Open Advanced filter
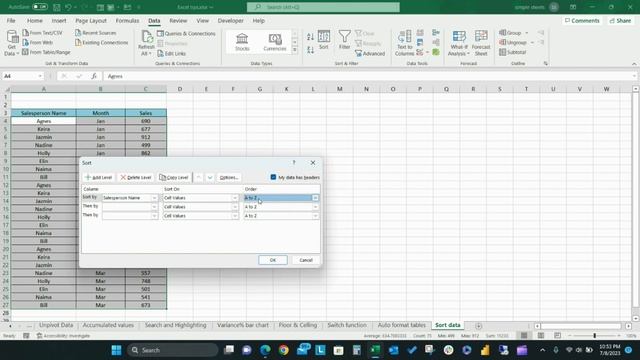Image resolution: width=640 pixels, height=360 pixels. coord(370,53)
